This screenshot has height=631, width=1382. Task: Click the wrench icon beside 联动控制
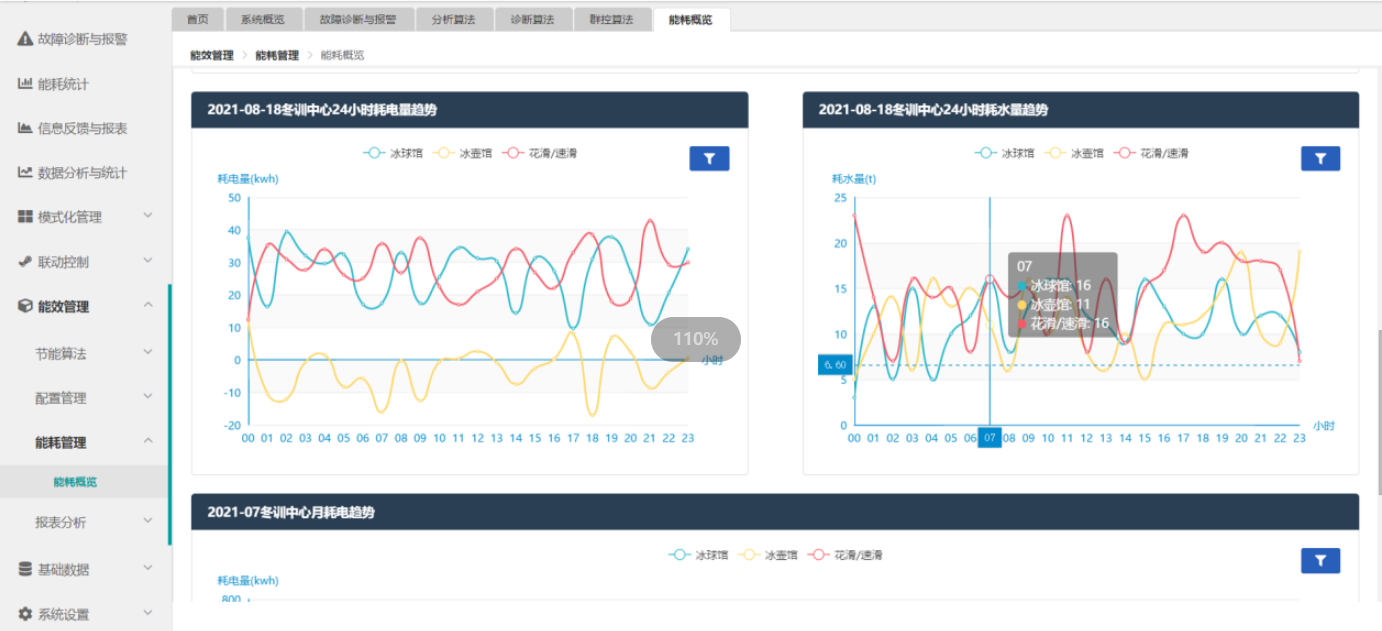(26, 262)
